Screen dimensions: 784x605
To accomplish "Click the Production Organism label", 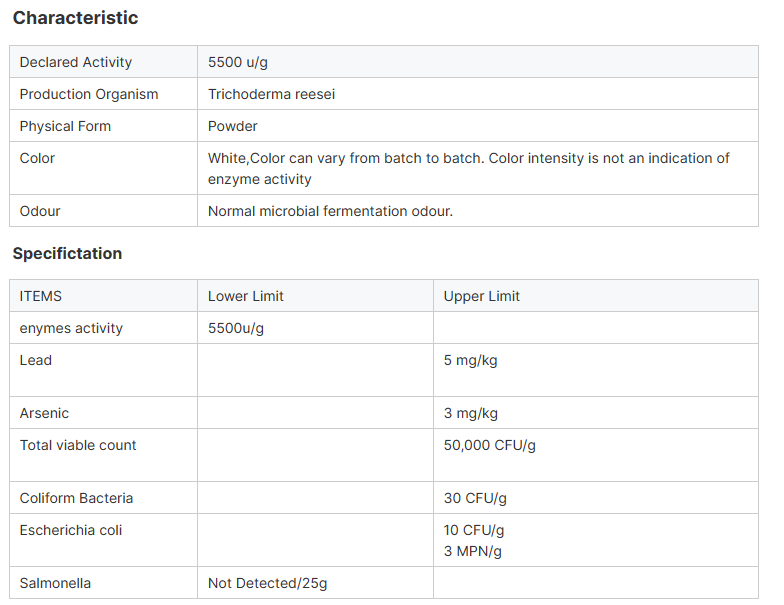I will coord(89,94).
